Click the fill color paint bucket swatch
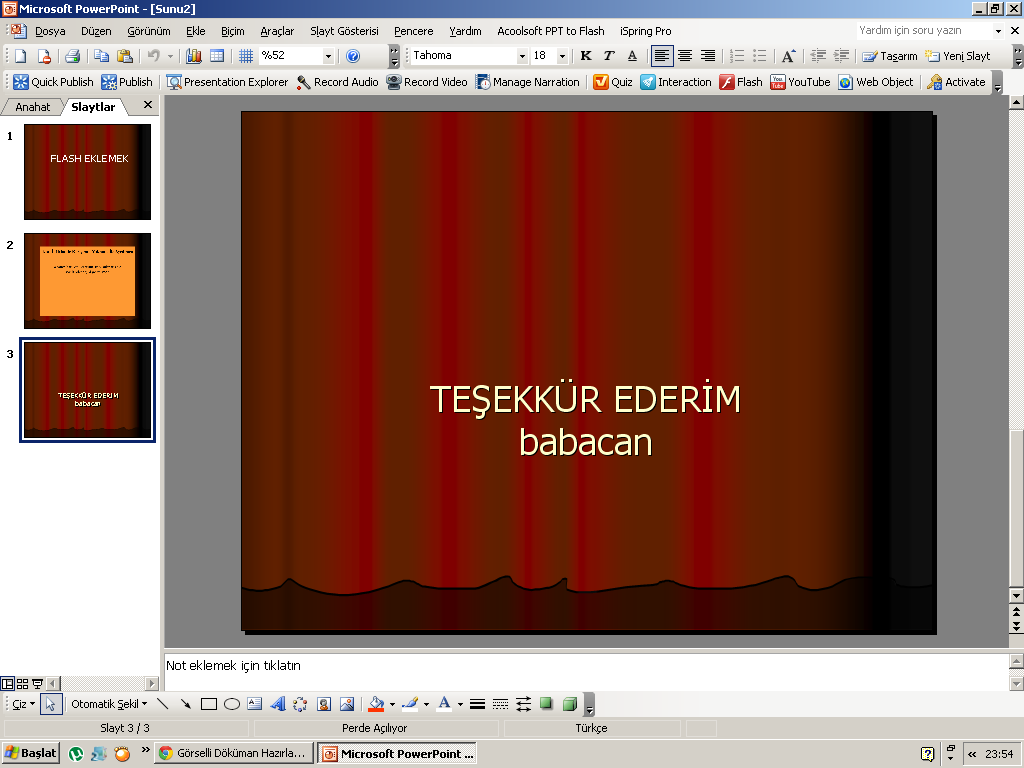The height and width of the screenshot is (768, 1024). pyautogui.click(x=376, y=704)
